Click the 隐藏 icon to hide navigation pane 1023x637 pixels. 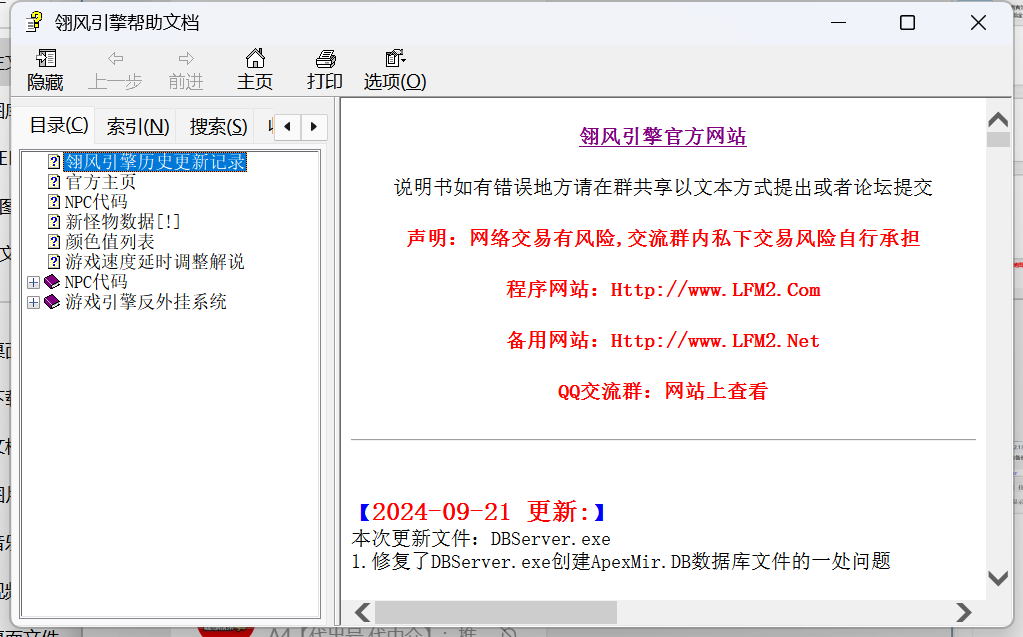44,60
